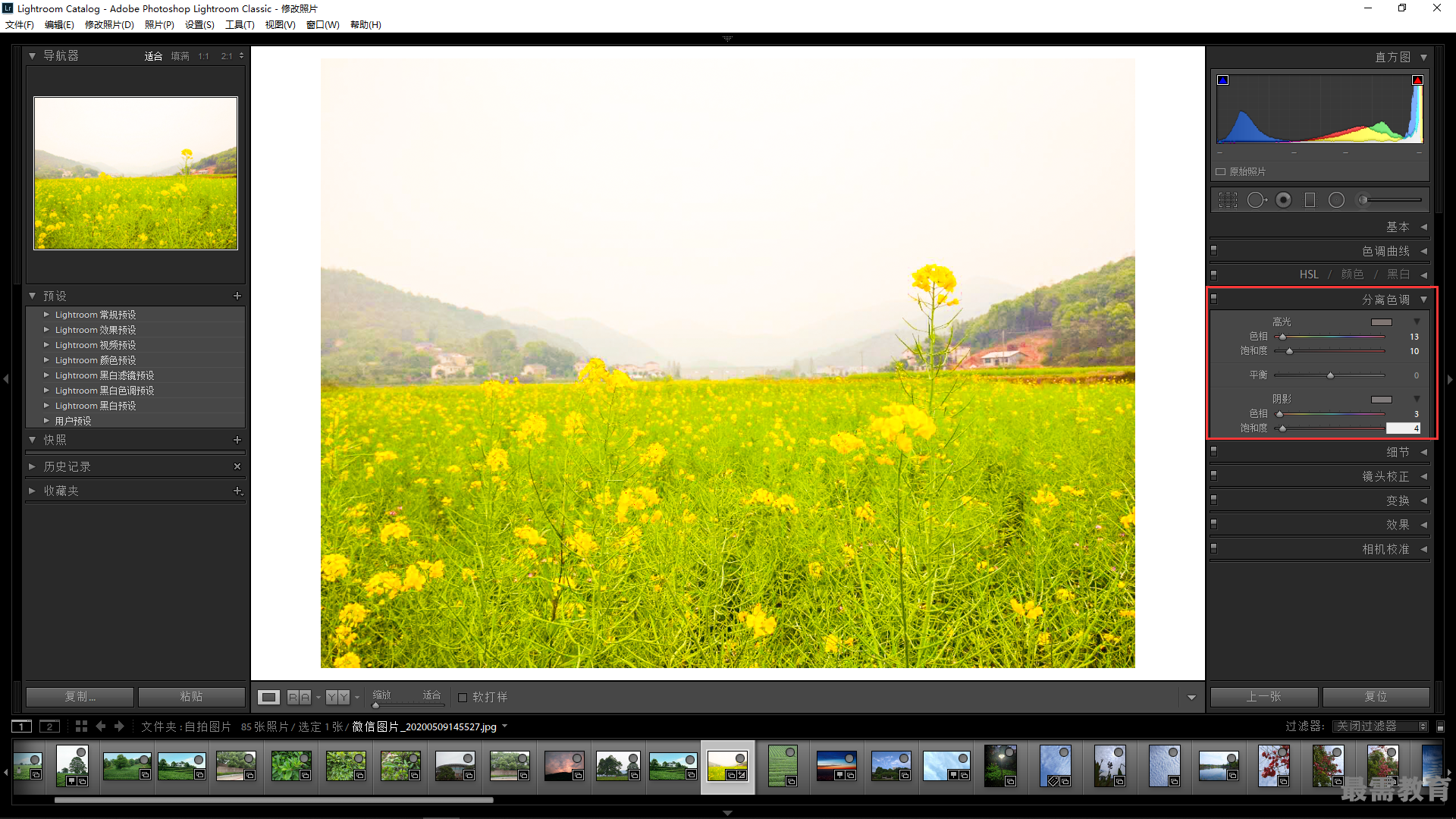Screen dimensions: 1456x819
Task: Open second window display button 2
Action: [x=49, y=726]
